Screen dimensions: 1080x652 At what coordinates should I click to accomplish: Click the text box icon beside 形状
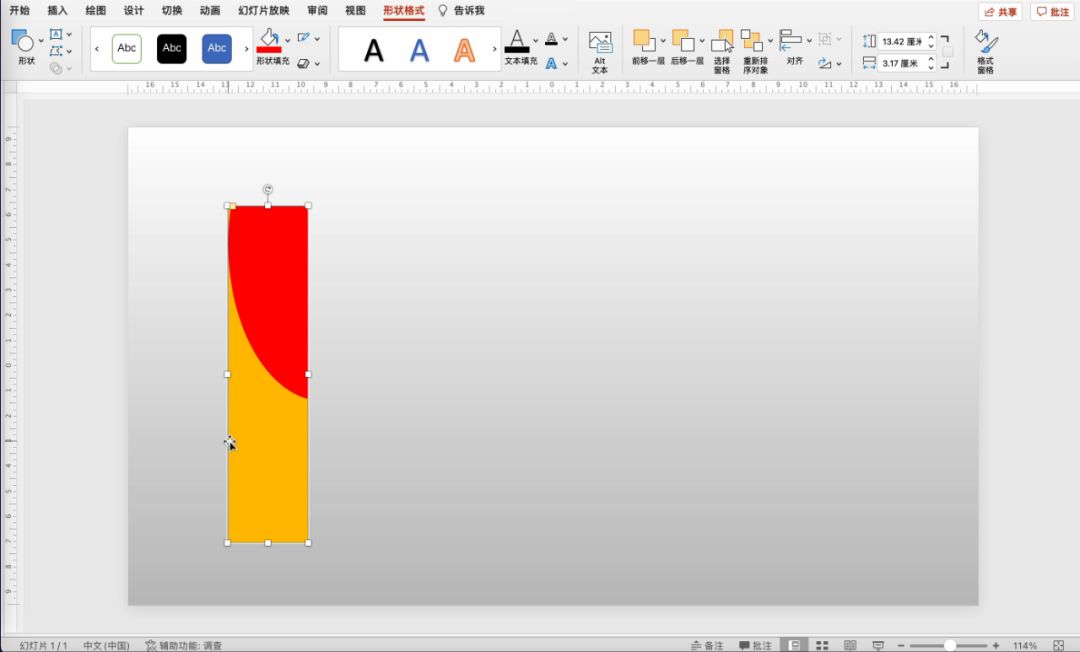click(56, 34)
